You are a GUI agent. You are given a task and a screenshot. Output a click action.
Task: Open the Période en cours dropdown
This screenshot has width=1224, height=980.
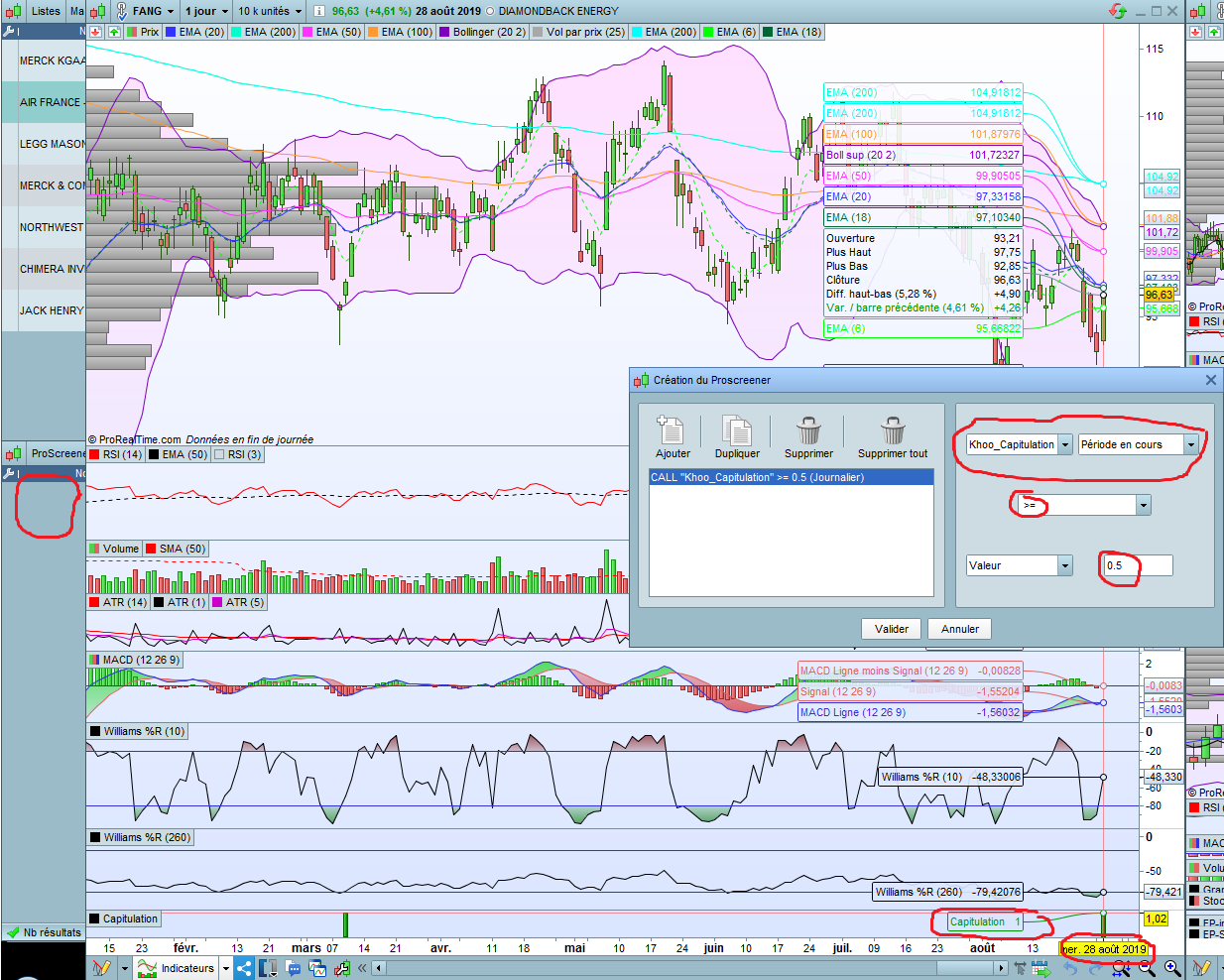pos(1190,444)
